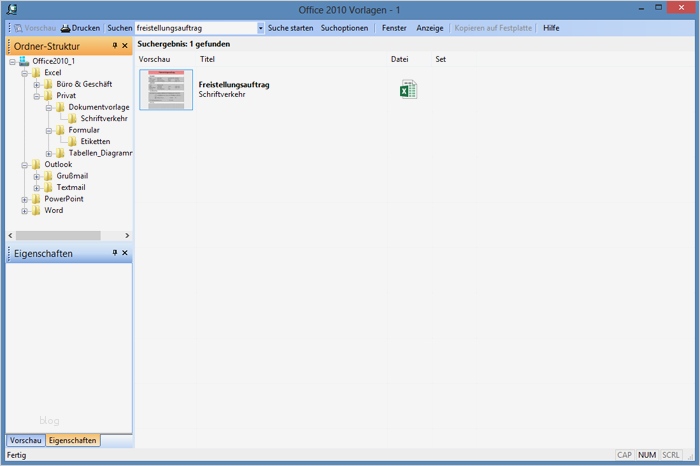Viewport: 700px width, 466px height.
Task: Click the Schriftverkehr folder icon in tree
Action: click(72, 119)
